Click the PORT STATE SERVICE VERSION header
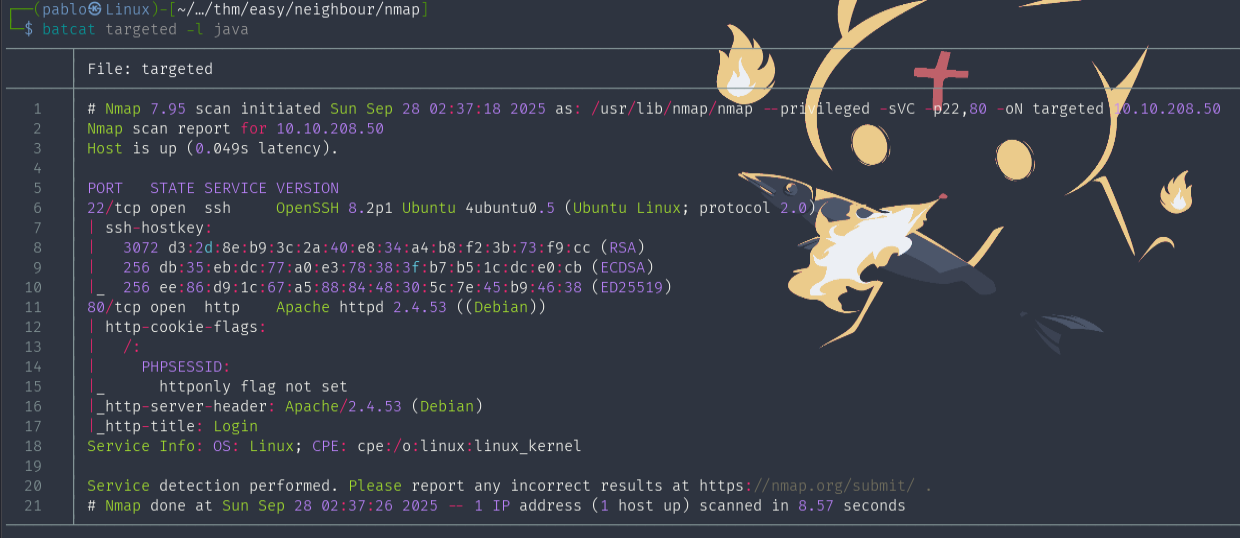Image resolution: width=1240 pixels, height=538 pixels. (213, 188)
